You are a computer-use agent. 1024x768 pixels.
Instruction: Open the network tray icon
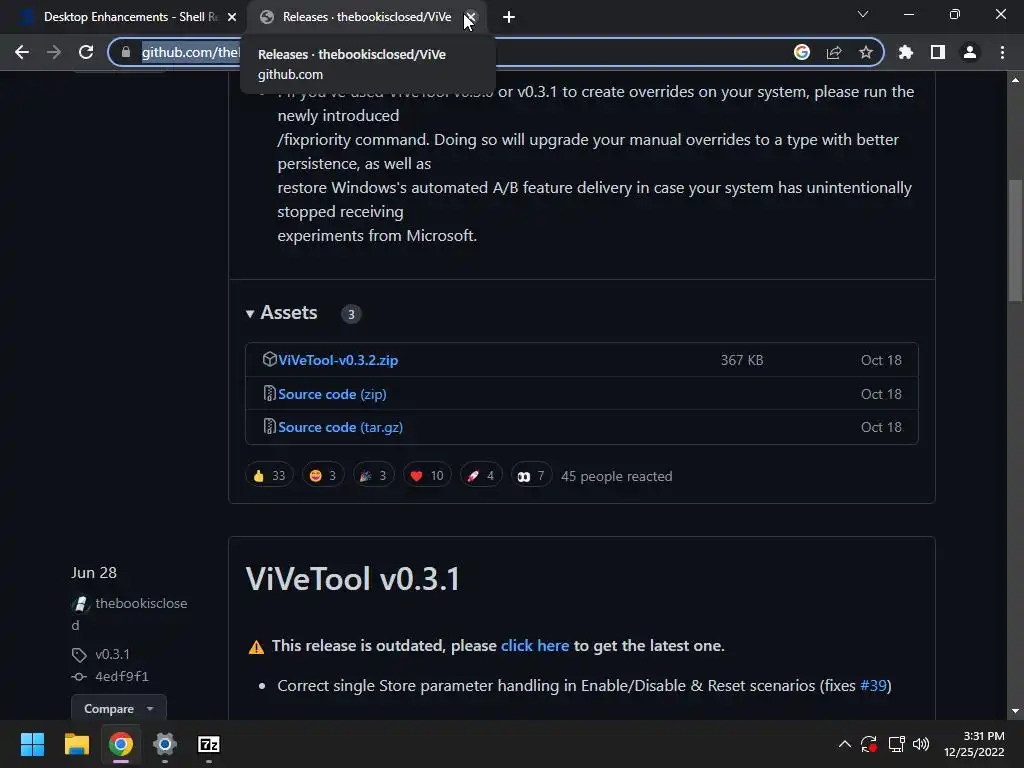[896, 744]
